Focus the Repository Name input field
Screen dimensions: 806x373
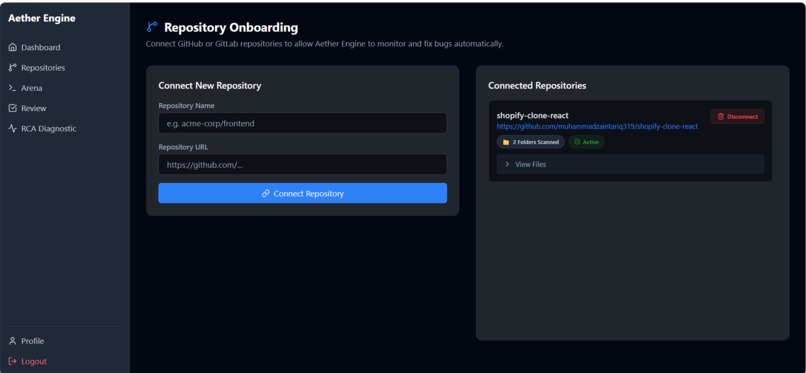tap(302, 123)
